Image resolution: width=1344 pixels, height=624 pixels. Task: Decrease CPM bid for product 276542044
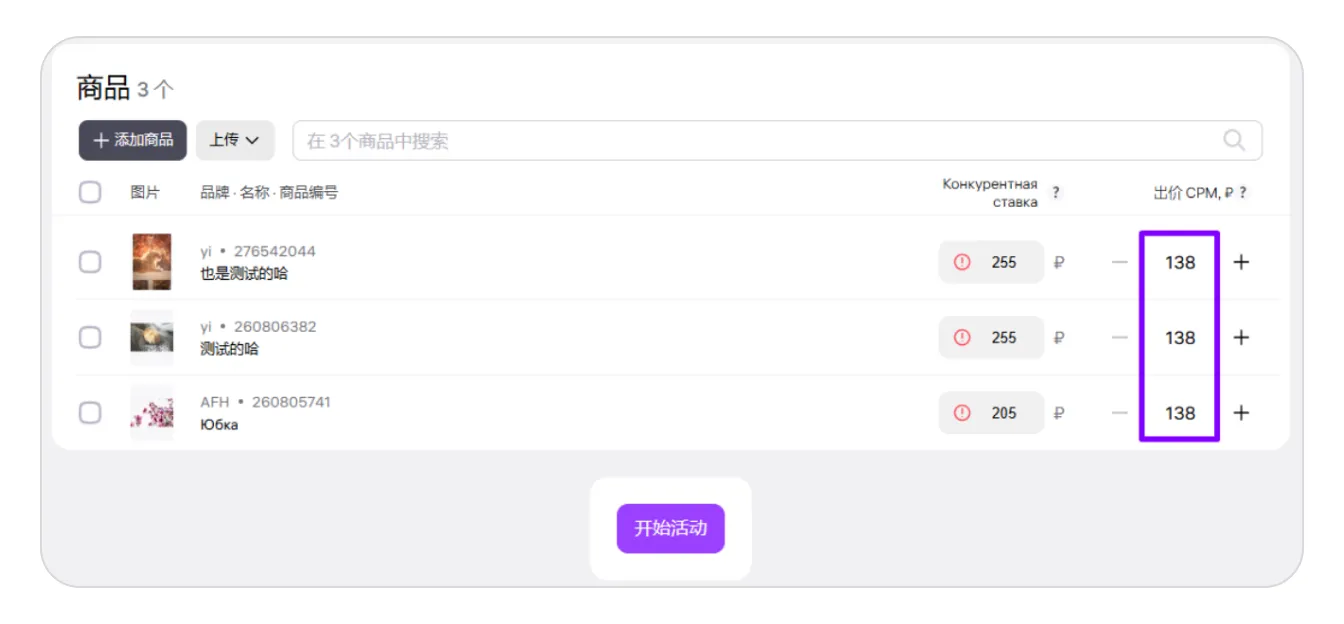pyautogui.click(x=1119, y=262)
